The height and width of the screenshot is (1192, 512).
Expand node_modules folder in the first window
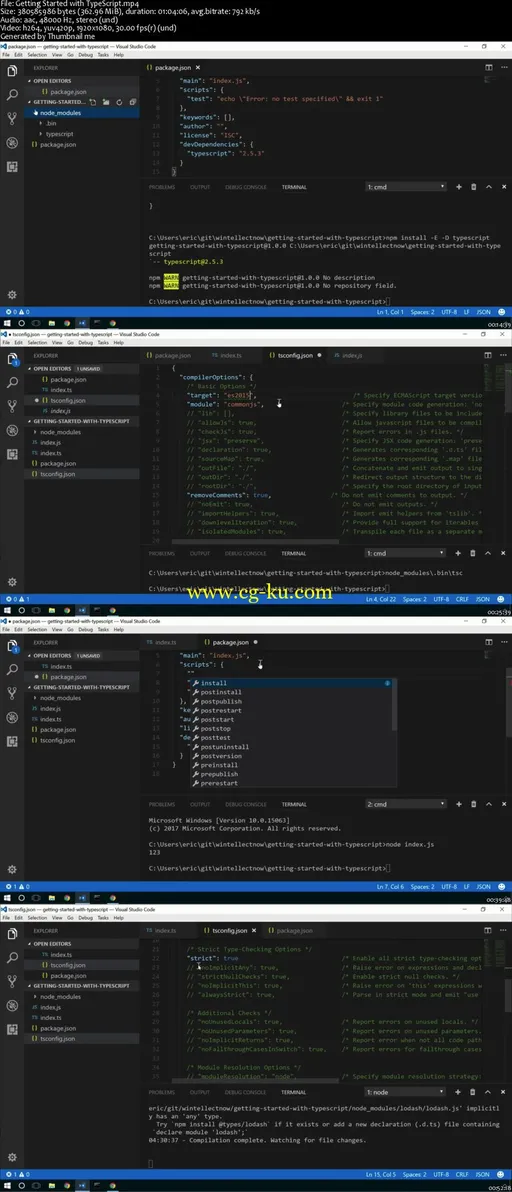82,113
